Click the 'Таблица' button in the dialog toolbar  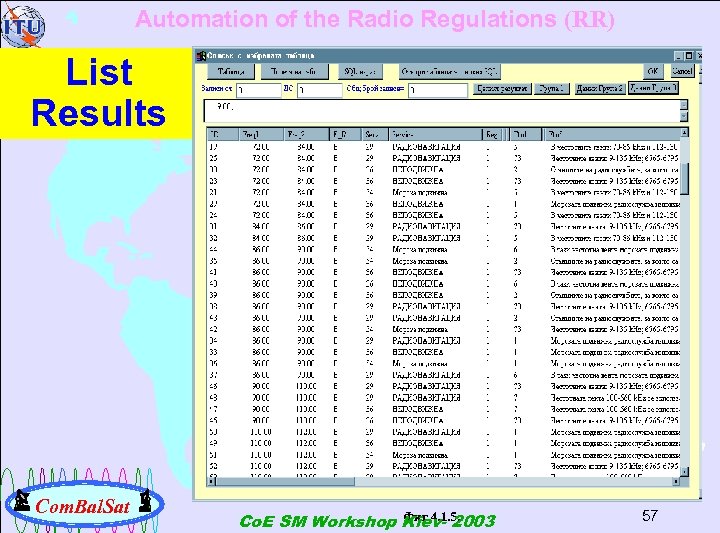(230, 72)
